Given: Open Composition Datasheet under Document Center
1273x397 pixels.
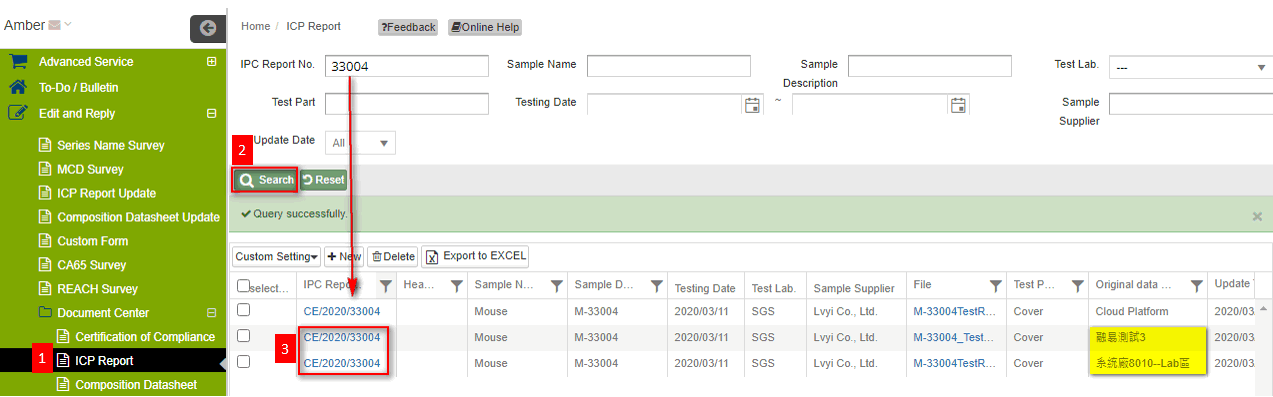Looking at the screenshot, I should (x=136, y=385).
